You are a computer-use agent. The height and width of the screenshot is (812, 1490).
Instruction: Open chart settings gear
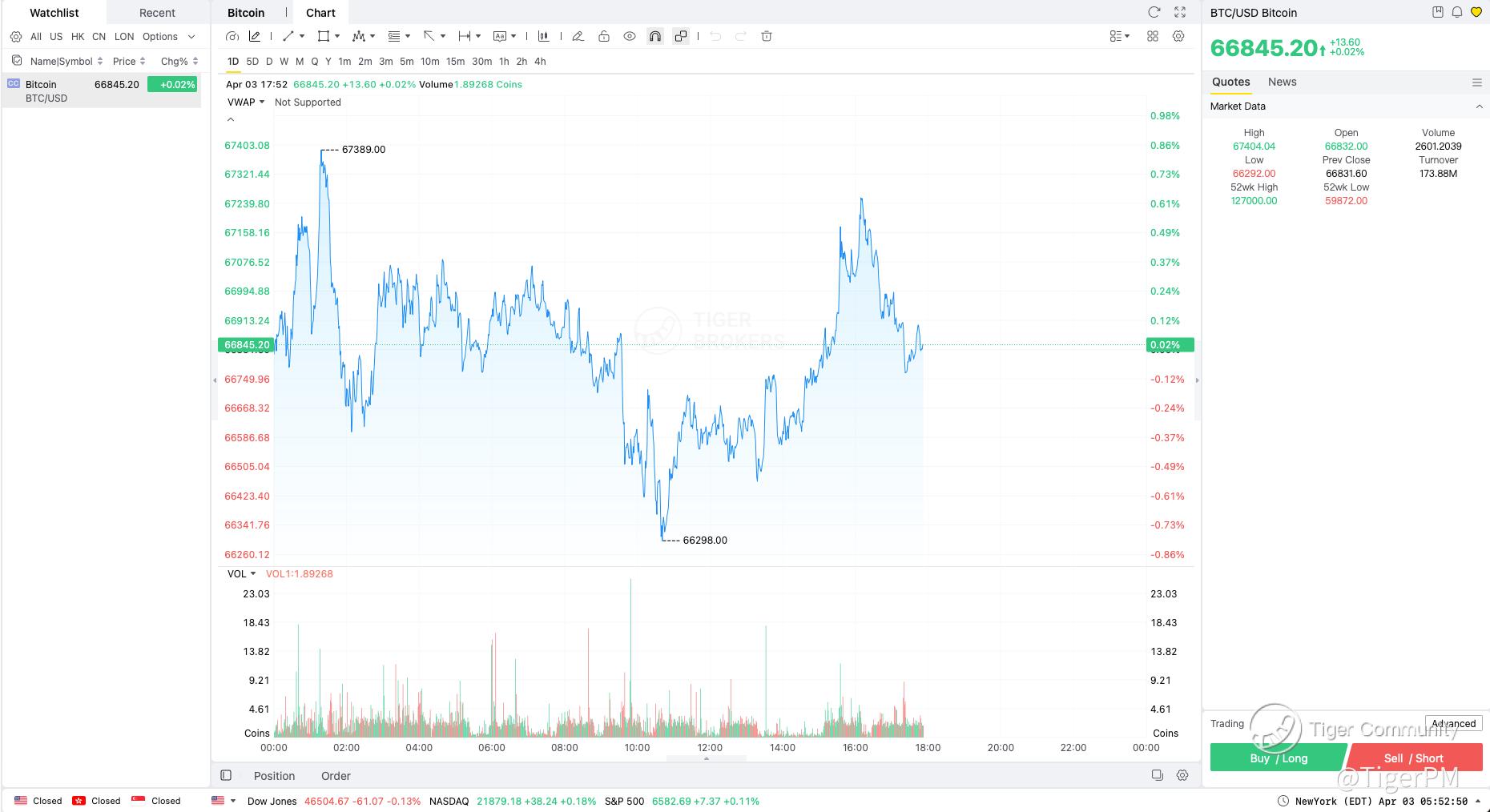click(1178, 36)
